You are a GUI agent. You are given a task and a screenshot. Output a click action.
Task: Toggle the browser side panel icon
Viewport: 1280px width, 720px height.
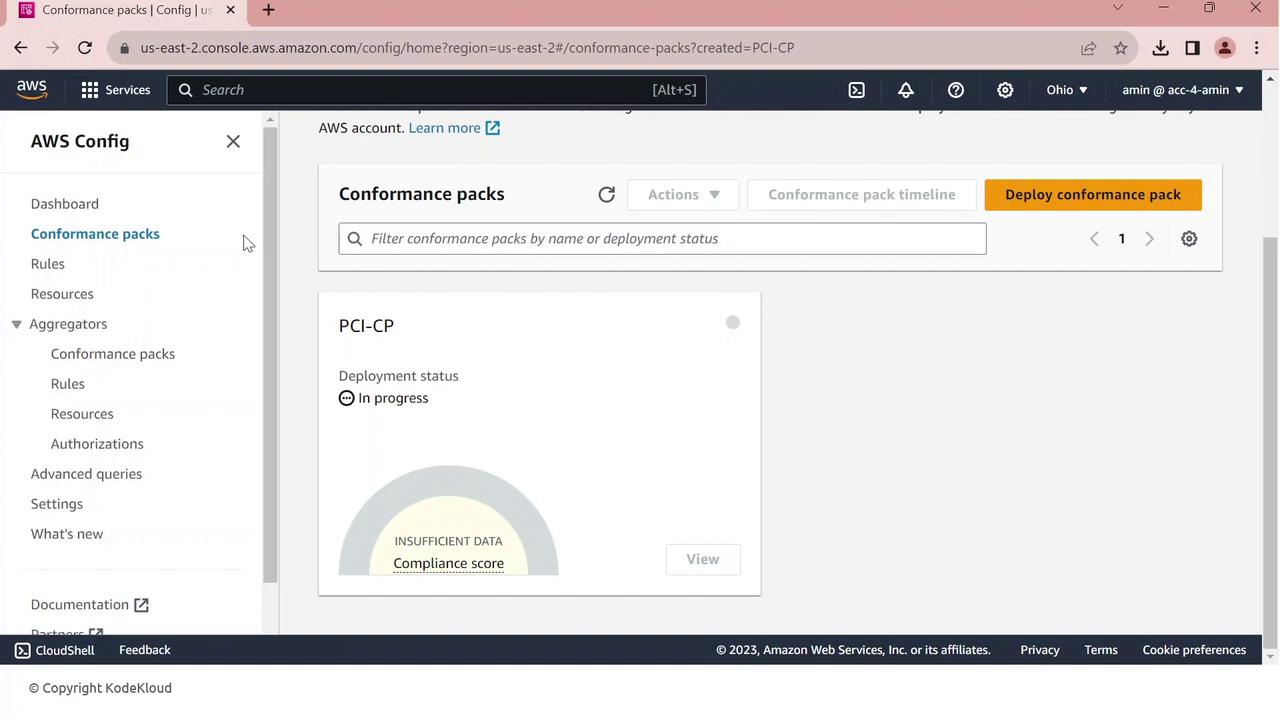pyautogui.click(x=1192, y=48)
